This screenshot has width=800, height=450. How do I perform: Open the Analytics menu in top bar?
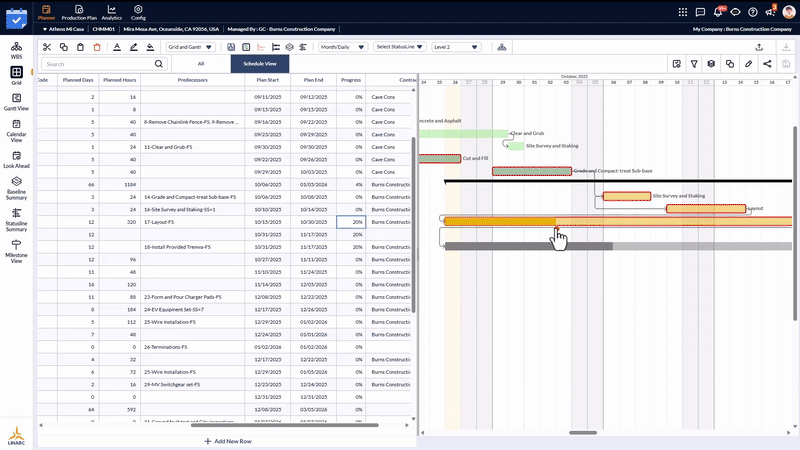coord(112,12)
